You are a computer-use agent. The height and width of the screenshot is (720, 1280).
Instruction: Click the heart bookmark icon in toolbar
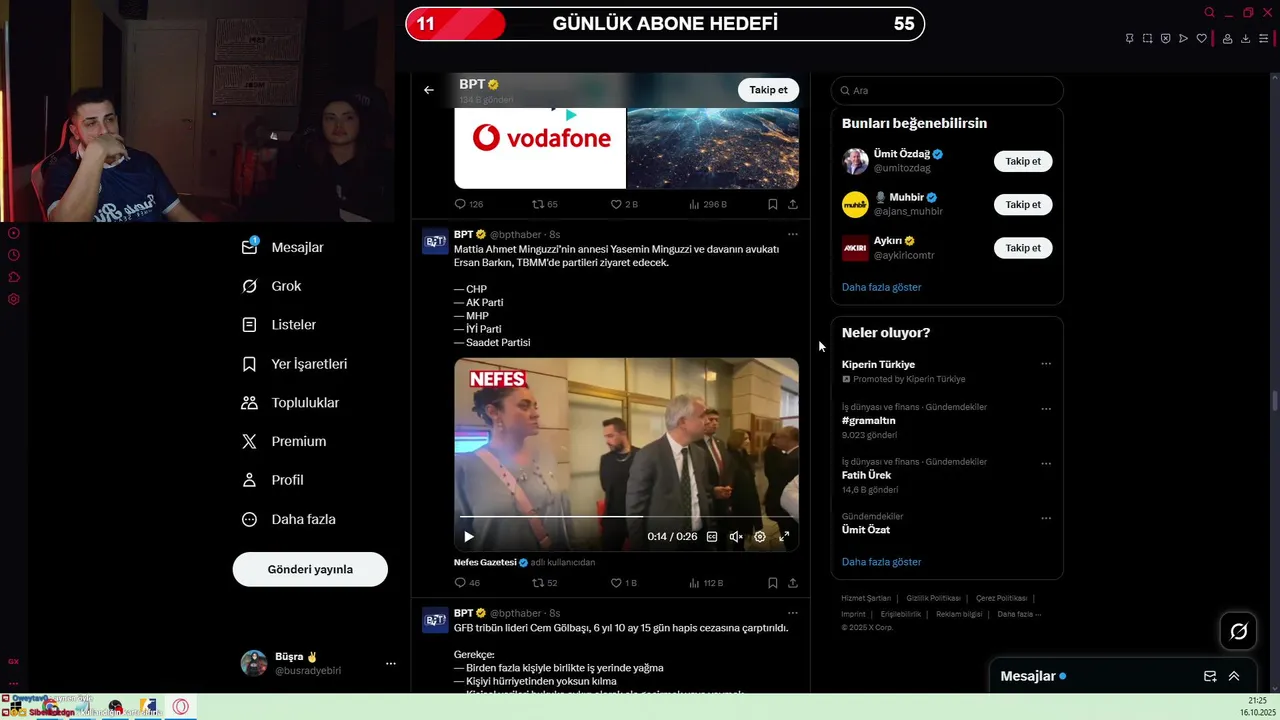(1202, 39)
